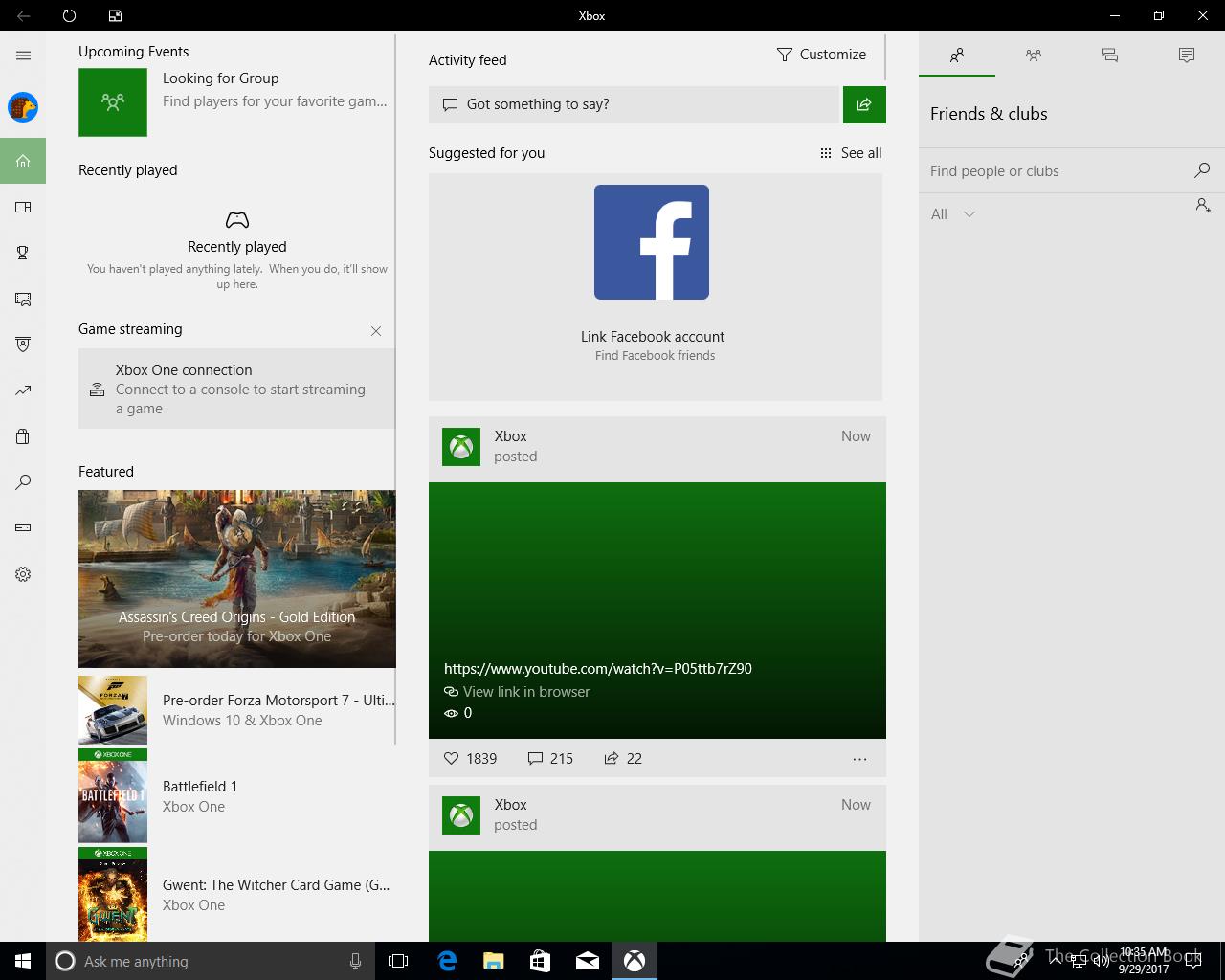Screen dimensions: 1225x980
Task: Open Gwent Witcher Card Game thumbnail
Action: click(x=113, y=895)
